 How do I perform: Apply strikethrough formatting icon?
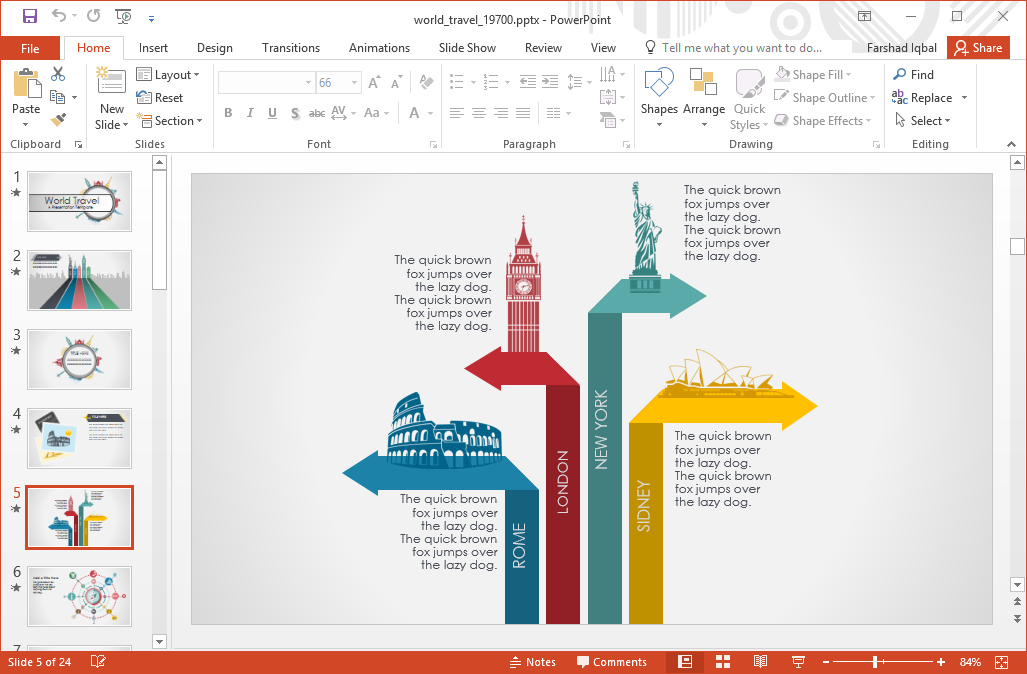(316, 113)
